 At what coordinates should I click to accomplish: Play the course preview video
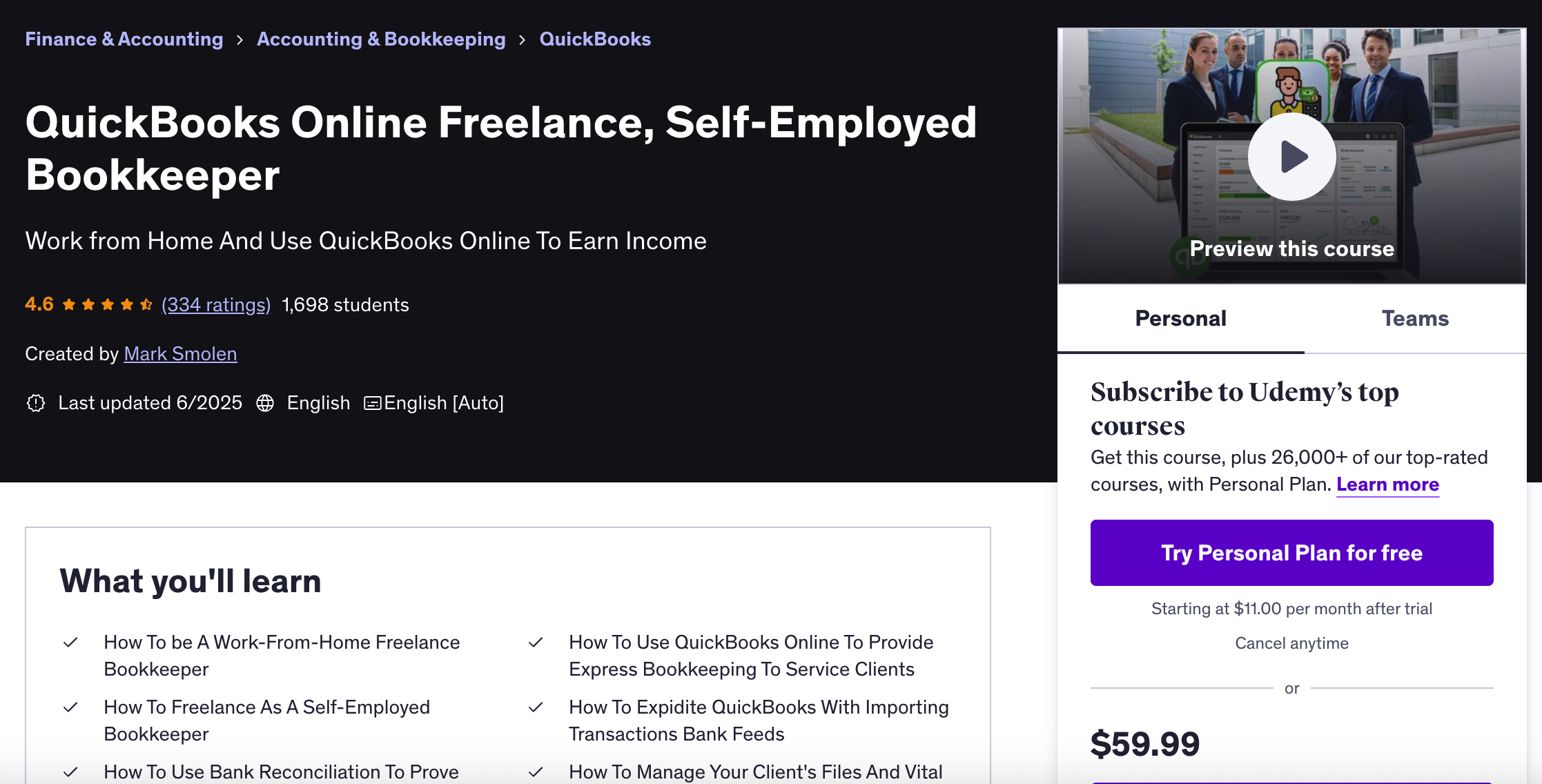pos(1291,157)
